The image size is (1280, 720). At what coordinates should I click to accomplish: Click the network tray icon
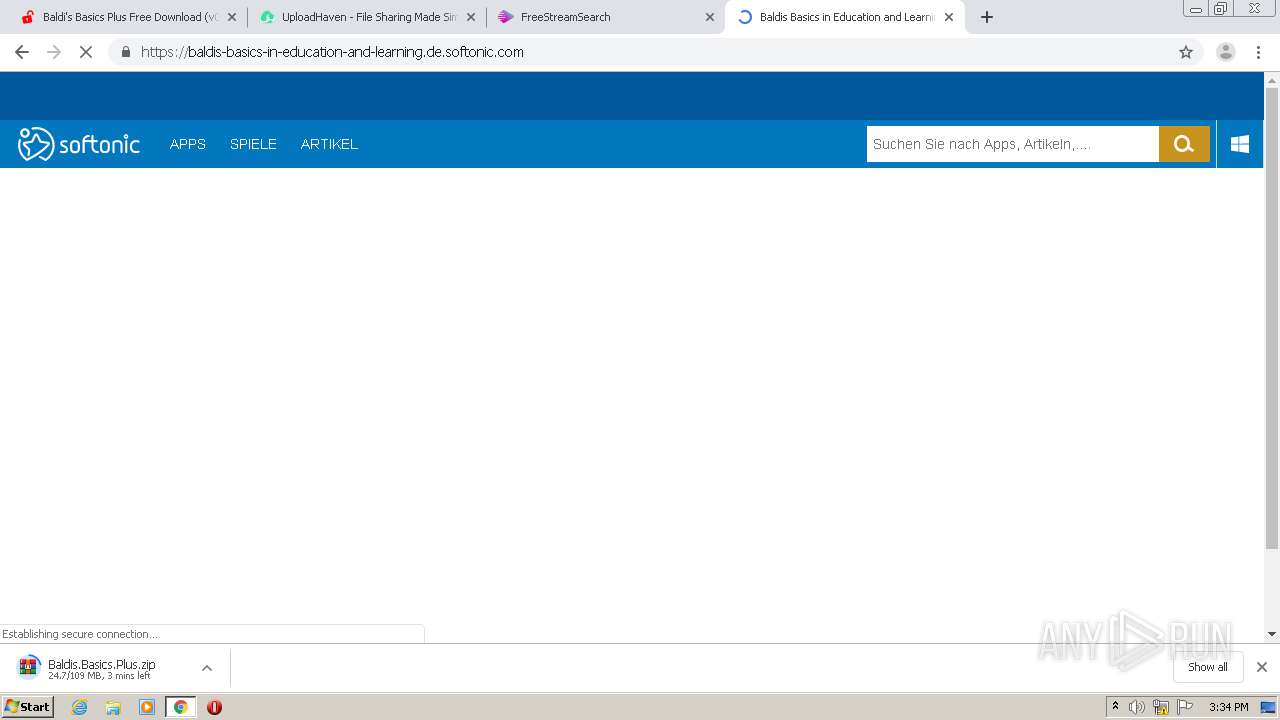(1161, 707)
